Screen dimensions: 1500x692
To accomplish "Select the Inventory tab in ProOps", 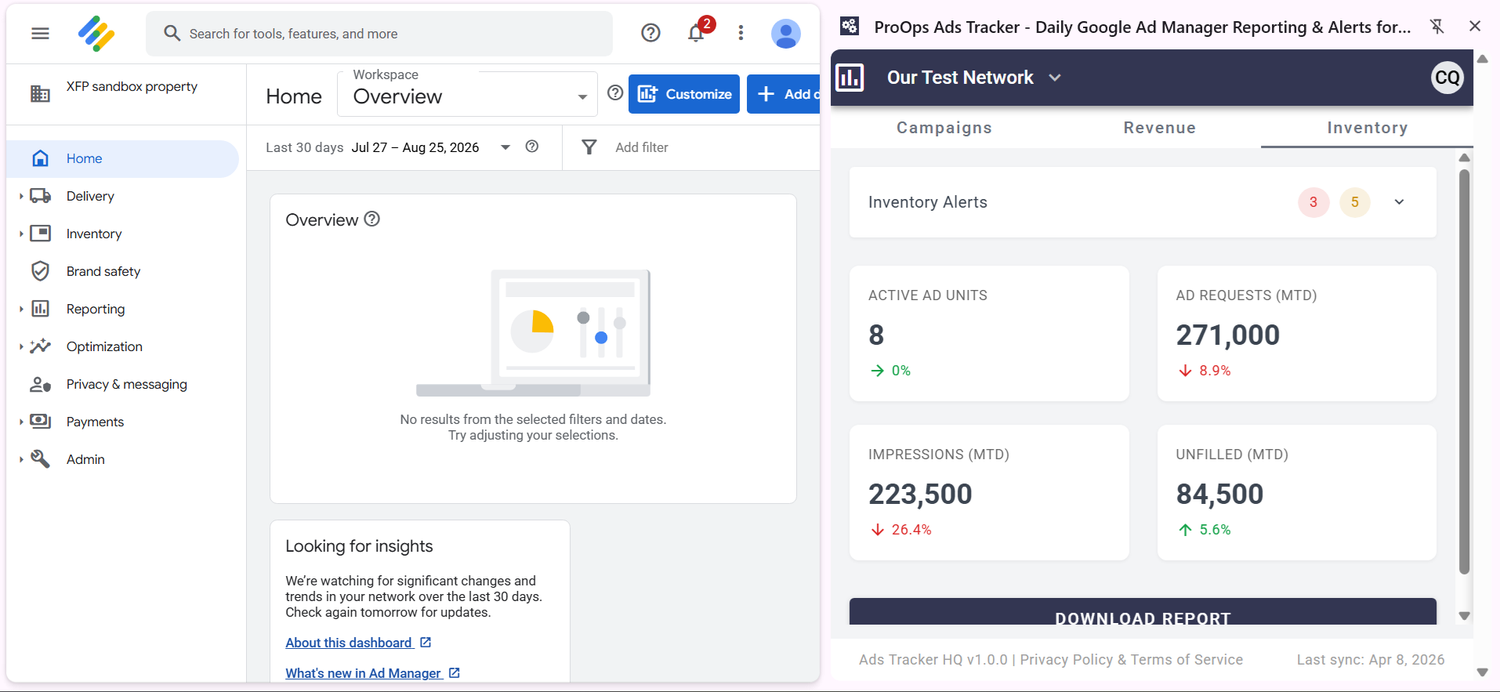I will tap(1367, 127).
